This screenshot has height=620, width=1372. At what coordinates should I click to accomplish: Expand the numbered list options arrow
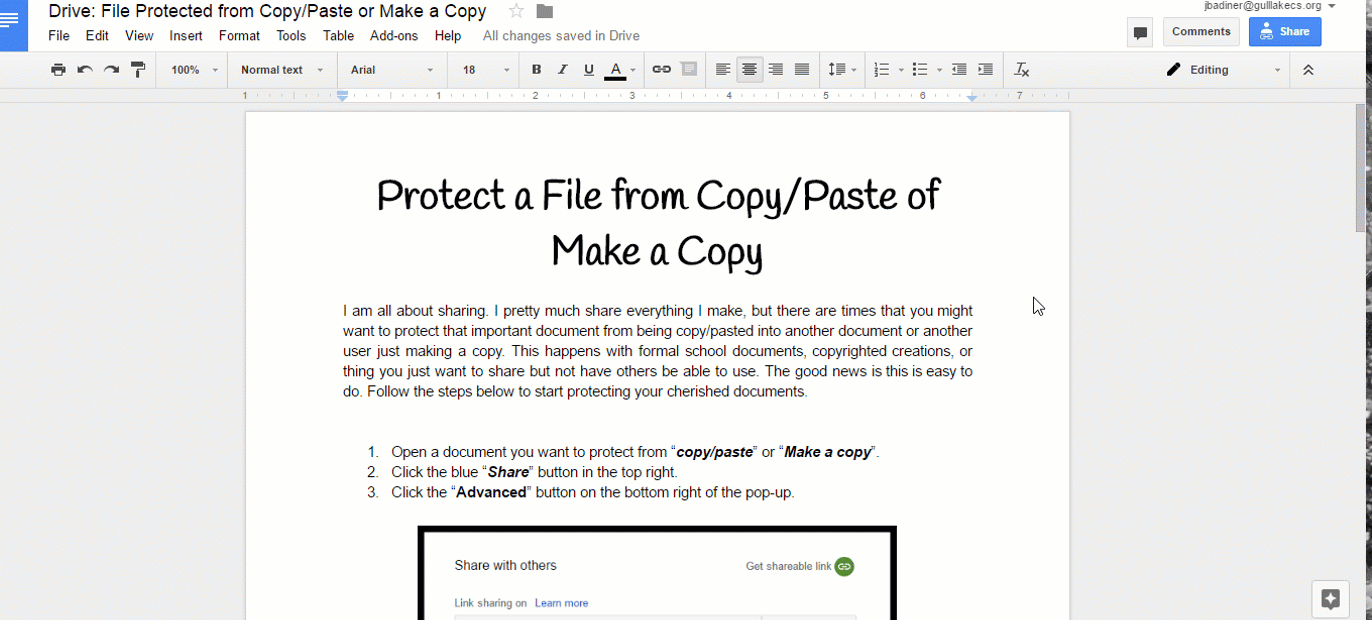(901, 70)
